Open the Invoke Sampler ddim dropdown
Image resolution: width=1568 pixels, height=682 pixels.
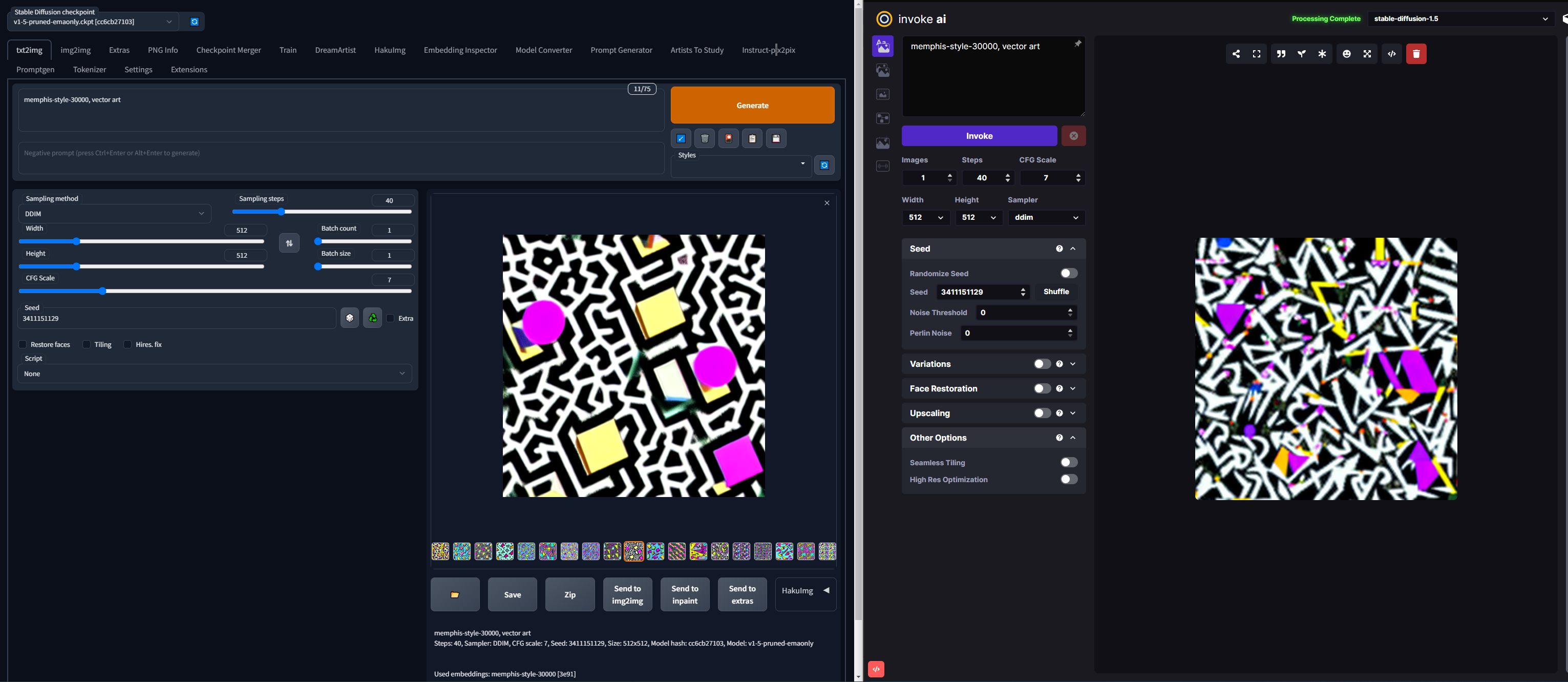(1046, 217)
